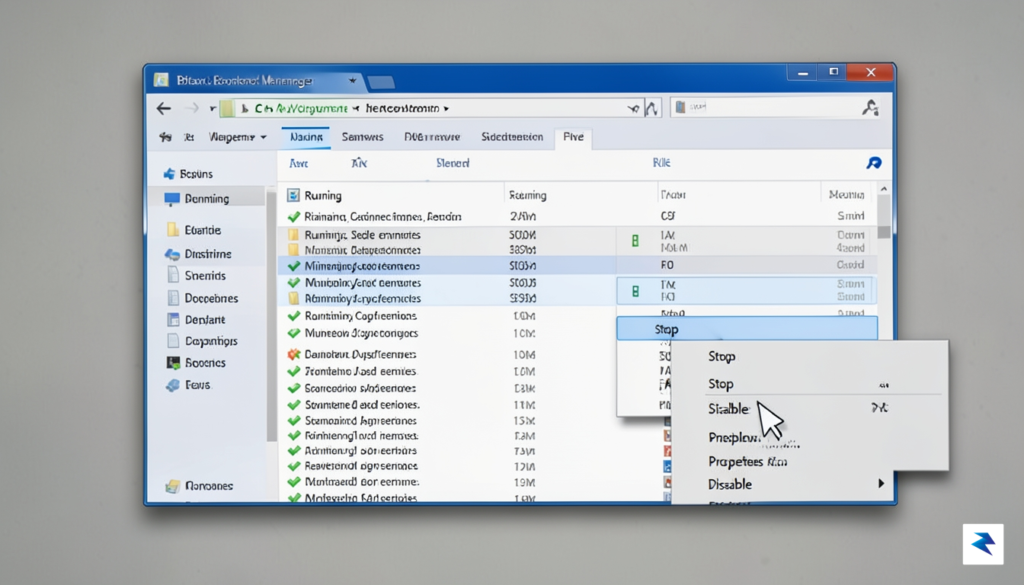
Task: Switch to the 'Samwes' tab
Action: point(362,137)
